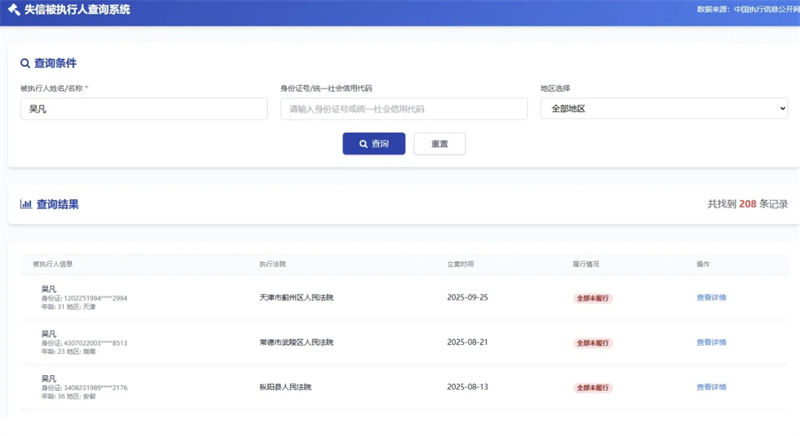Open 查看详情 for the 枞阳县人民法院 record

[x=711, y=386]
